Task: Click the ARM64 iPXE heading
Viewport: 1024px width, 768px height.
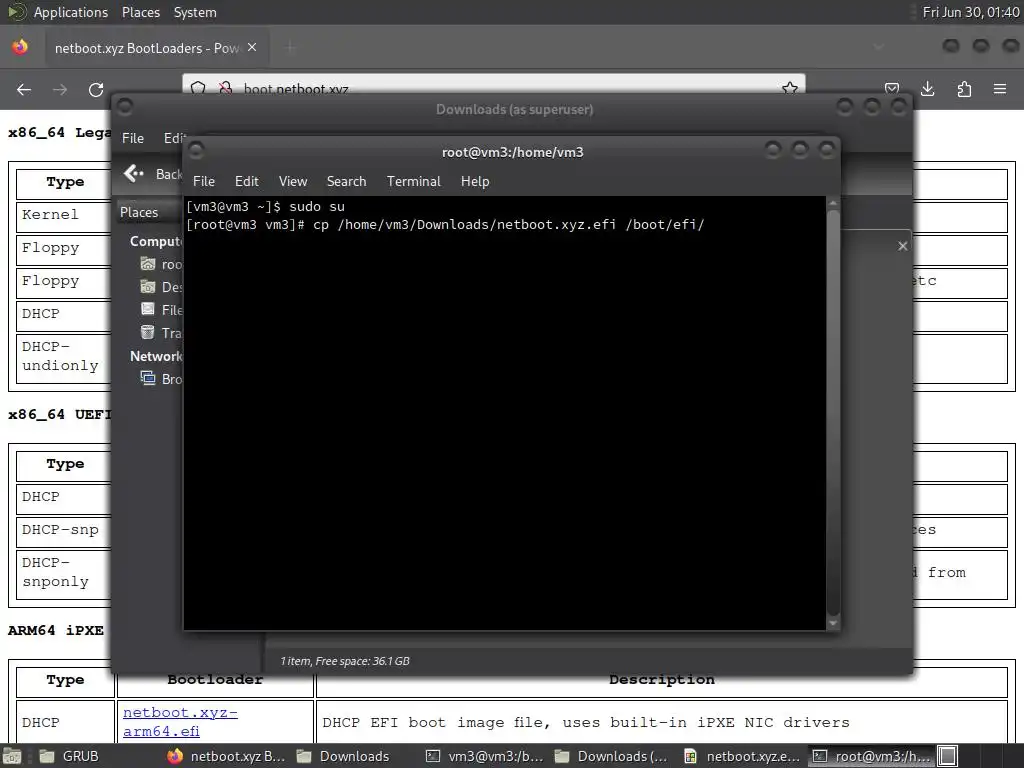Action: pyautogui.click(x=56, y=631)
